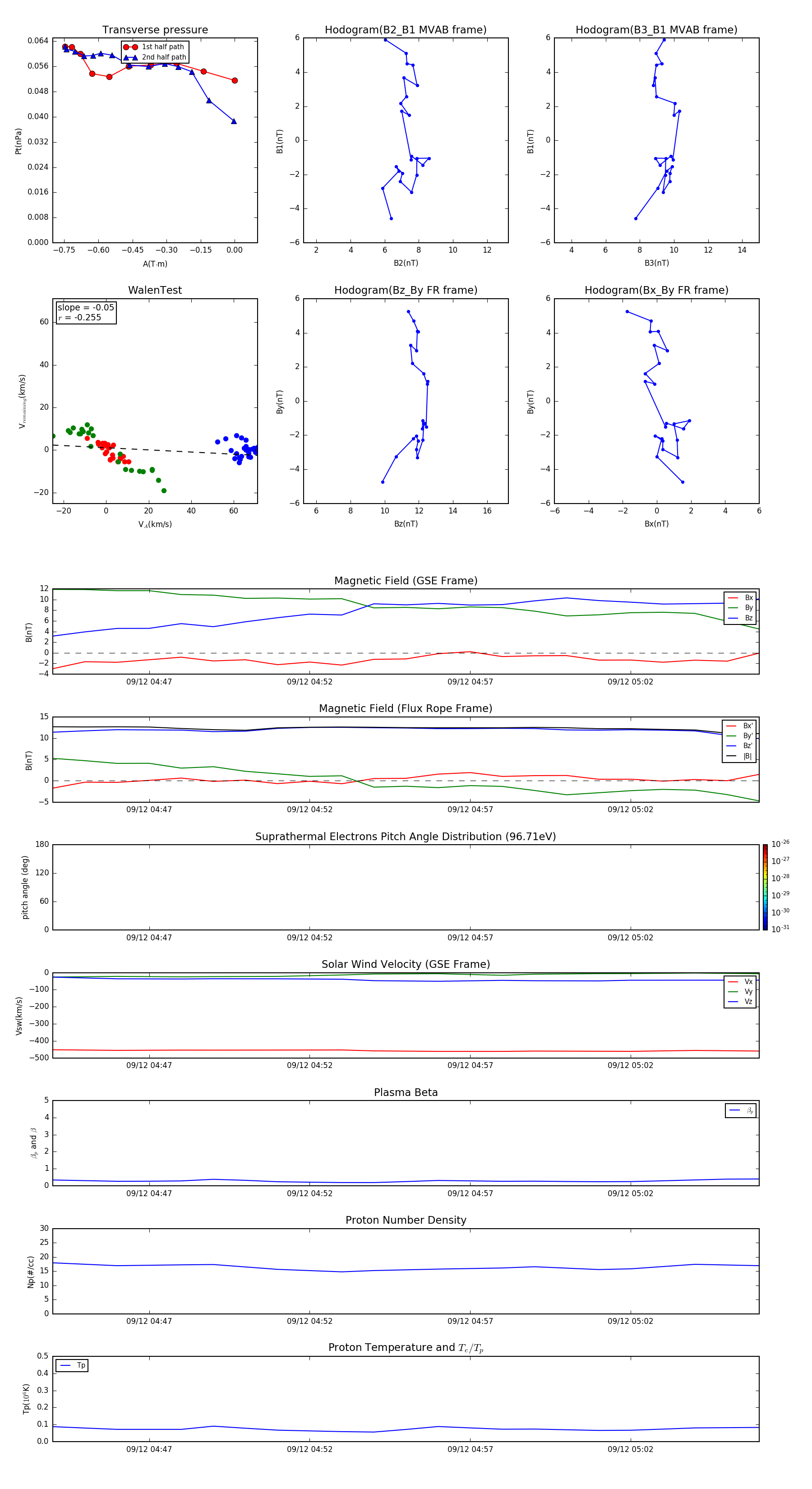812x1489 pixels.
Task: Click the βp legend in Plasma Beta plot
Action: click(x=740, y=1110)
